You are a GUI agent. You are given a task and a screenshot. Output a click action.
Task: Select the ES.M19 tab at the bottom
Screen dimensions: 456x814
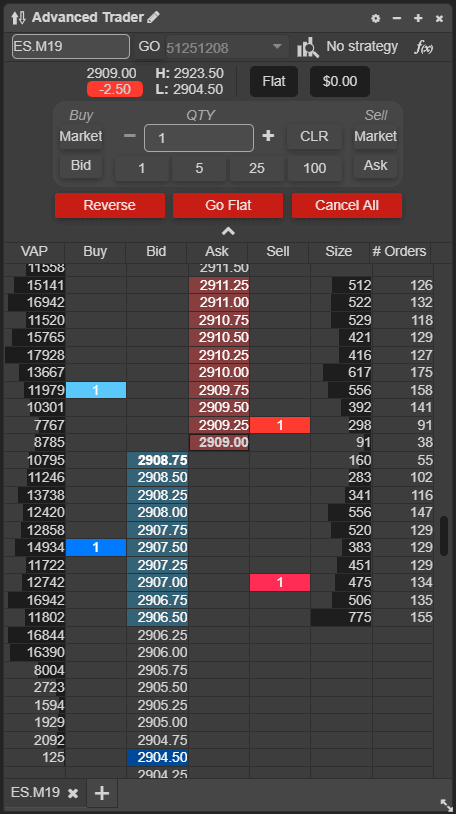[x=35, y=793]
